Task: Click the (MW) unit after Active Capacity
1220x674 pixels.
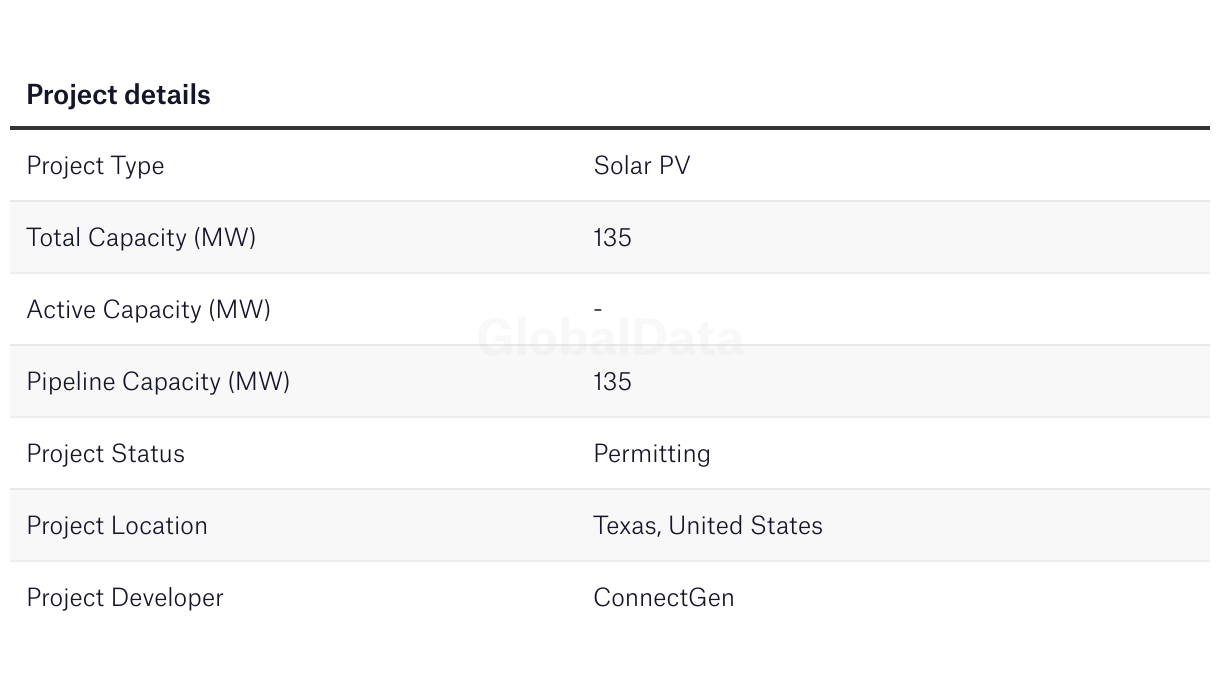Action: [x=240, y=310]
